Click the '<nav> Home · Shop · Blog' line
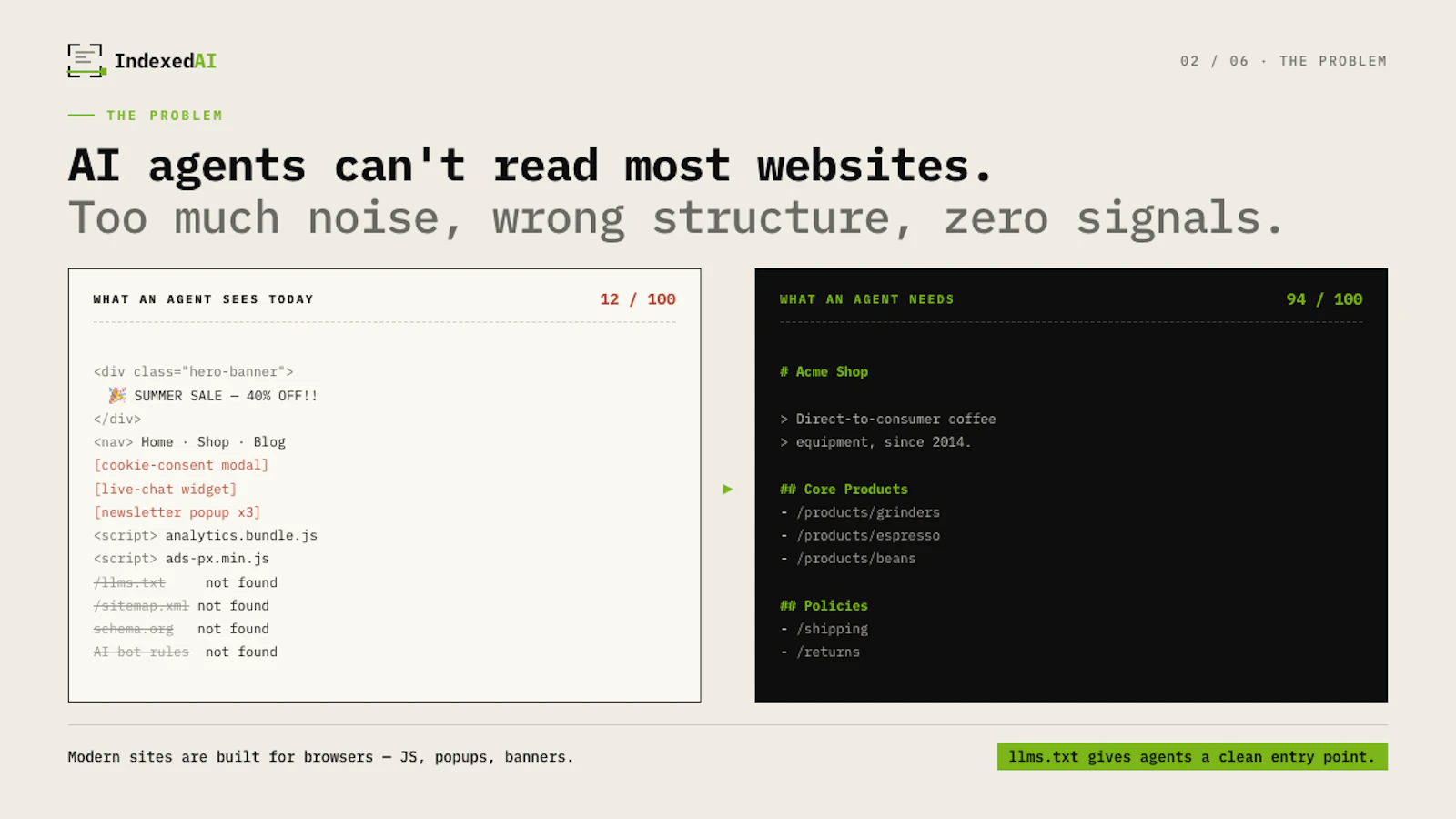The image size is (1456, 819). (x=189, y=442)
